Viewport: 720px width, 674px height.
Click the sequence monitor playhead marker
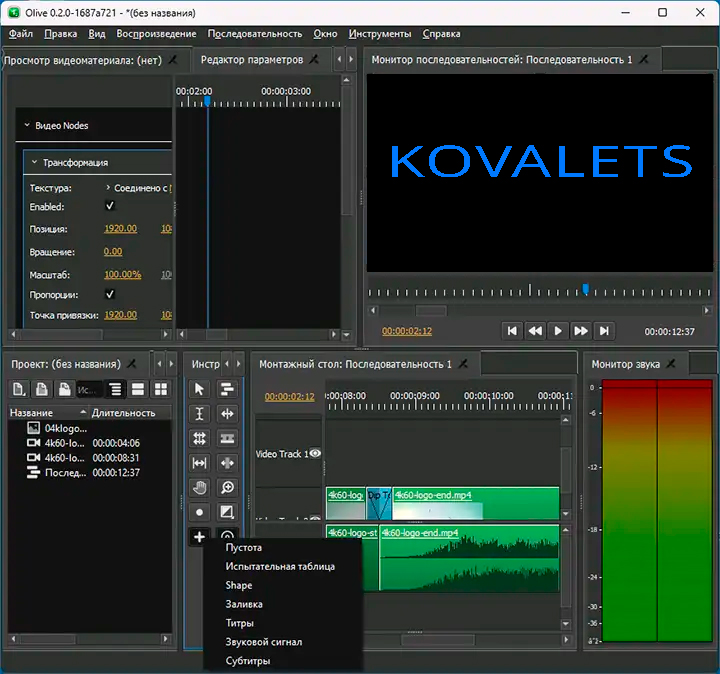point(585,289)
